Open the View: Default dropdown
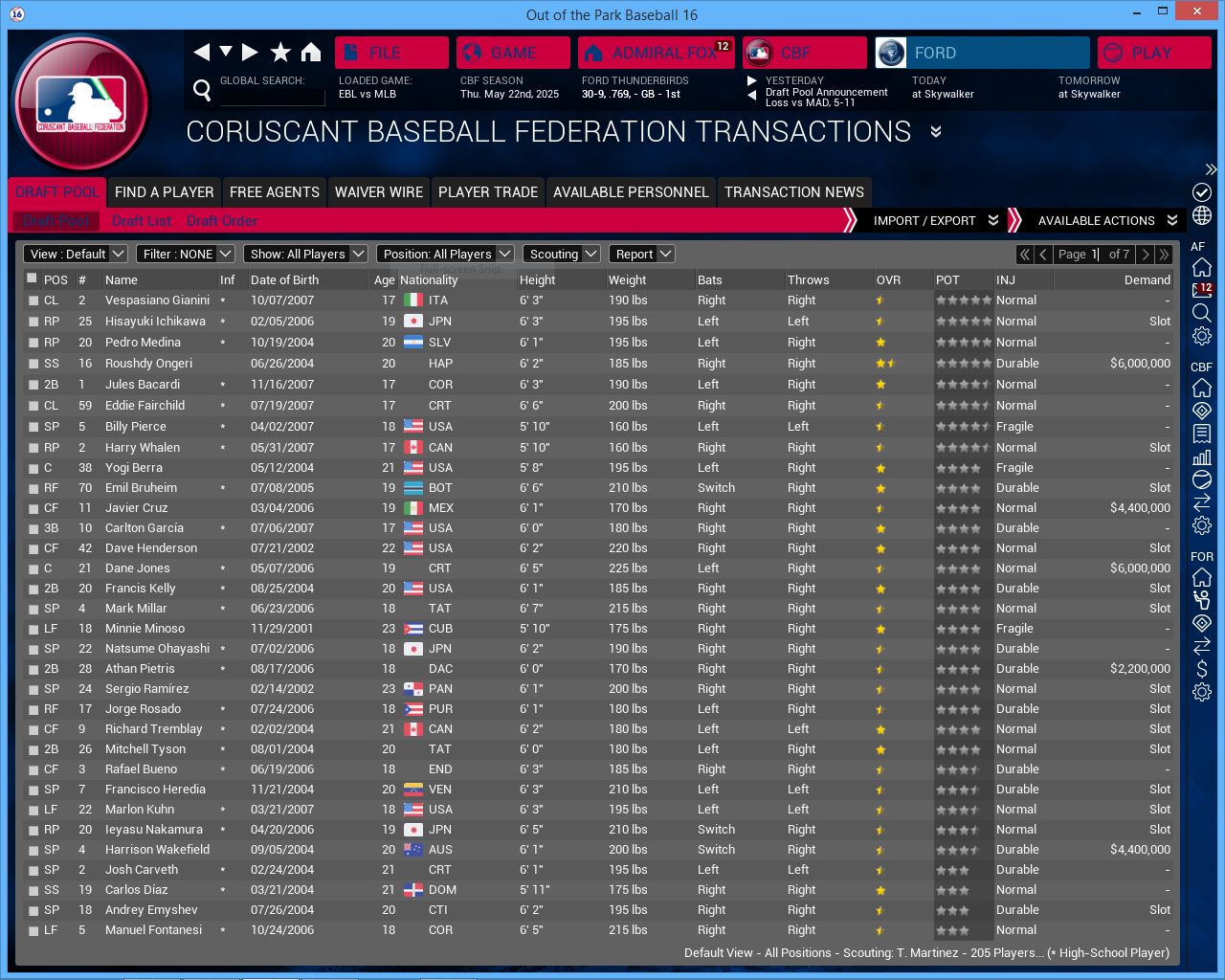 click(x=76, y=255)
